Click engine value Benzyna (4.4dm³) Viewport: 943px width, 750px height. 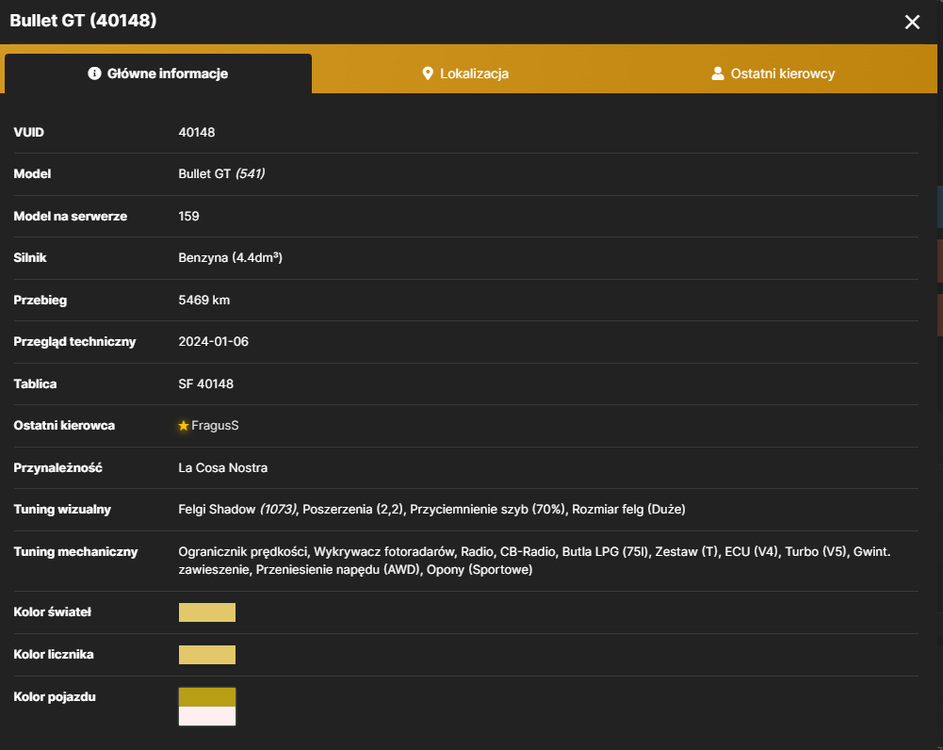230,257
